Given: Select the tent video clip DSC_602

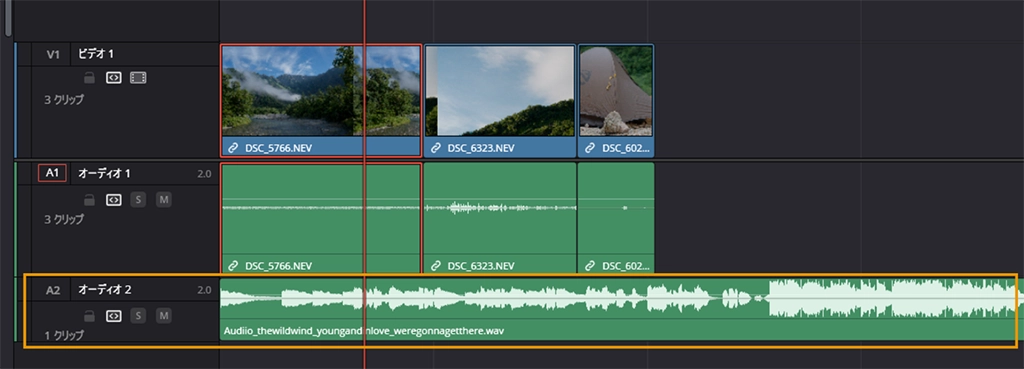Looking at the screenshot, I should click(616, 101).
